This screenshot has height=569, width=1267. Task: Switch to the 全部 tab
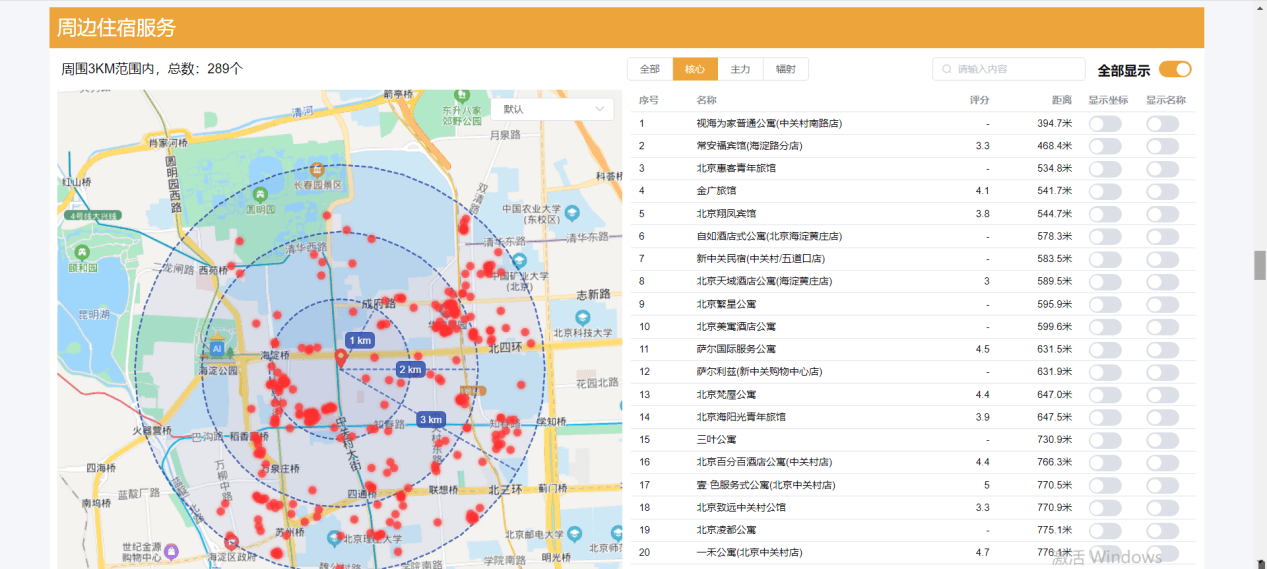pyautogui.click(x=650, y=69)
